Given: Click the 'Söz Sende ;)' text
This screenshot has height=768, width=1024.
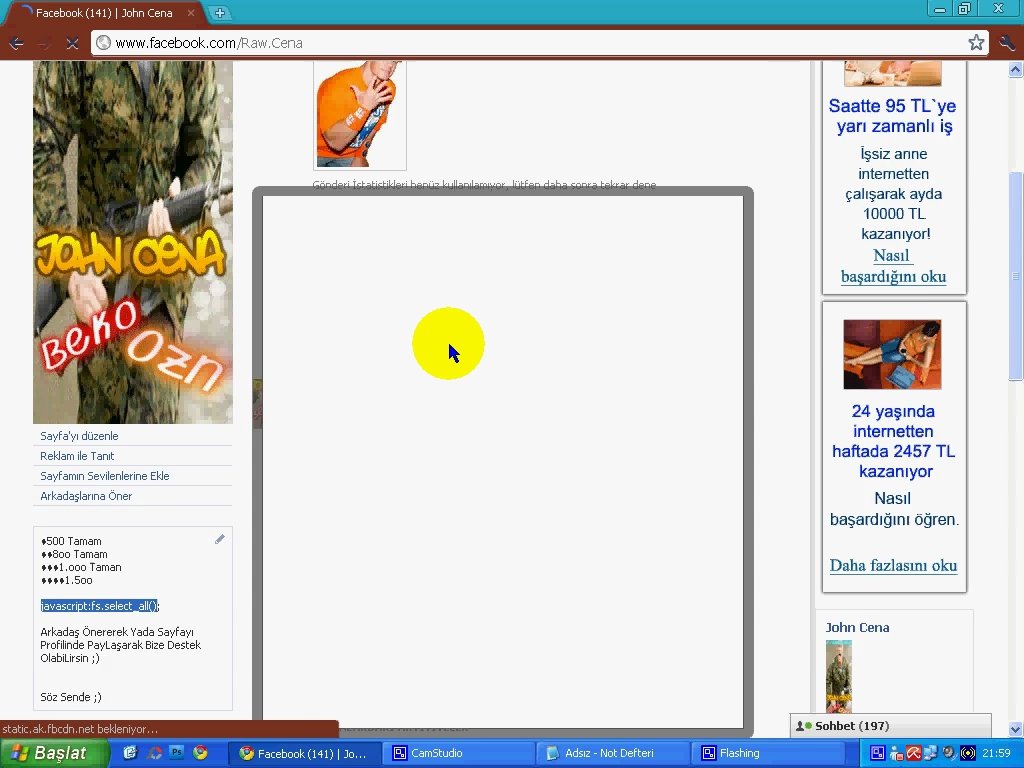Looking at the screenshot, I should coord(71,697).
